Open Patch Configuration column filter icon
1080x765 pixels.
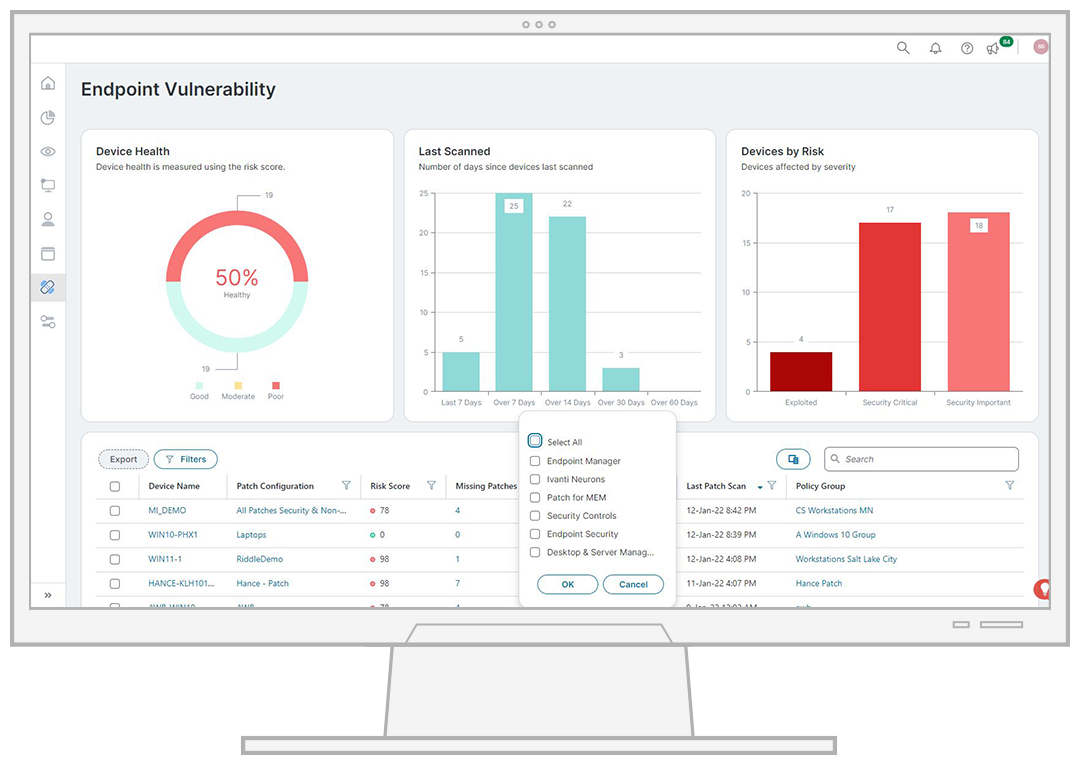click(x=346, y=485)
